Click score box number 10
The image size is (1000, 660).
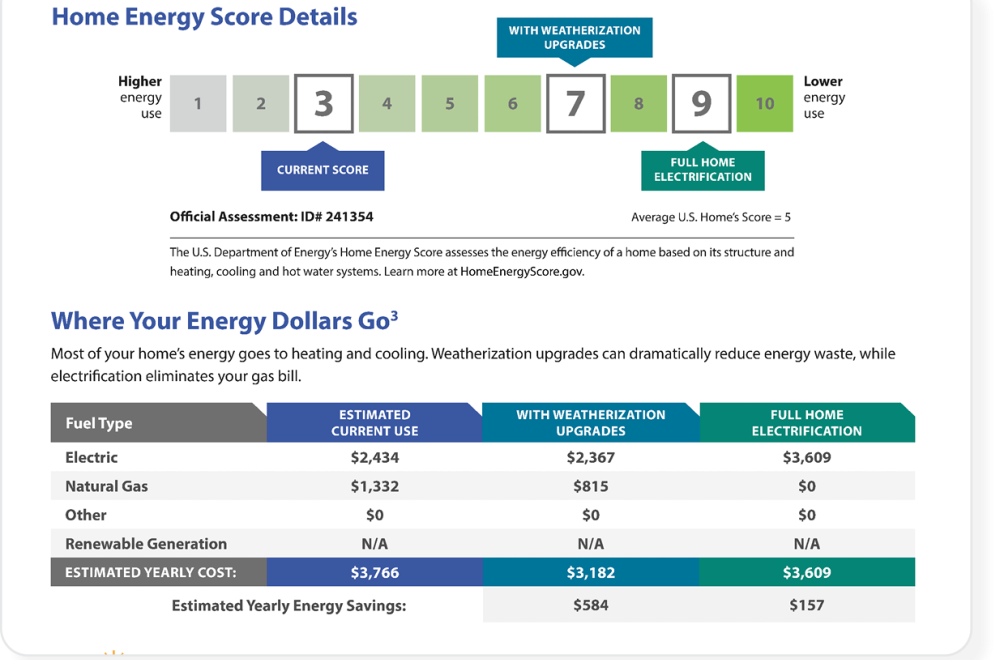[x=765, y=103]
